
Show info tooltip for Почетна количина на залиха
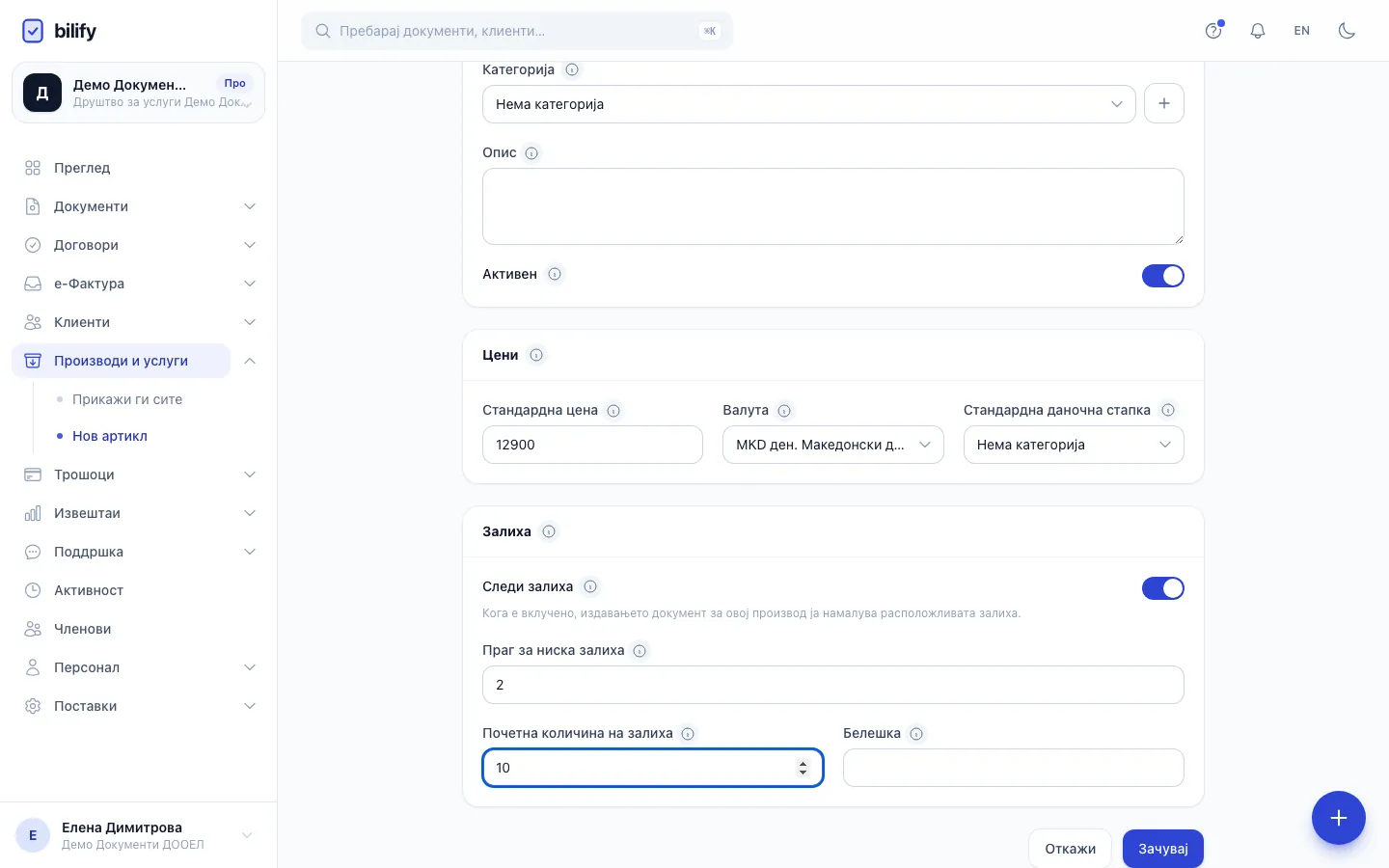[x=688, y=733]
